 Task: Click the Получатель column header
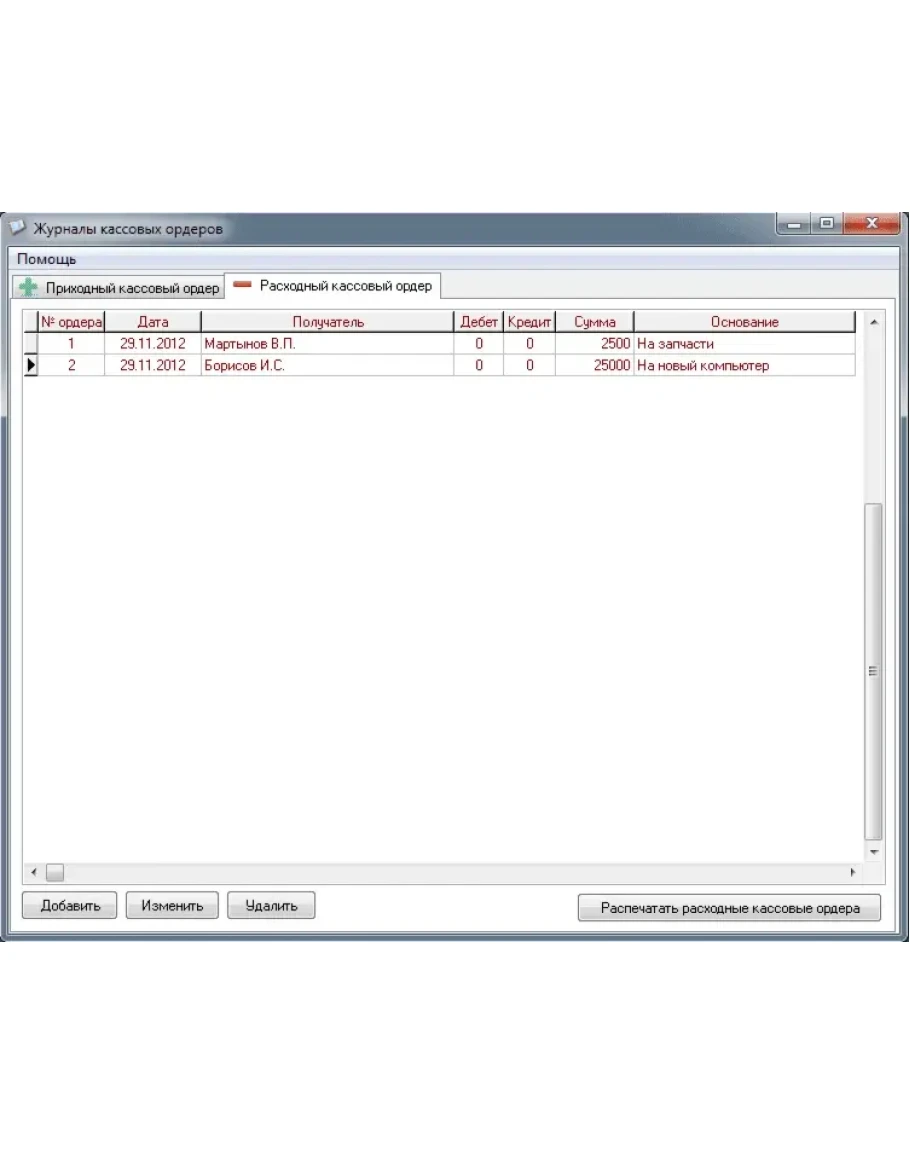[x=328, y=322]
